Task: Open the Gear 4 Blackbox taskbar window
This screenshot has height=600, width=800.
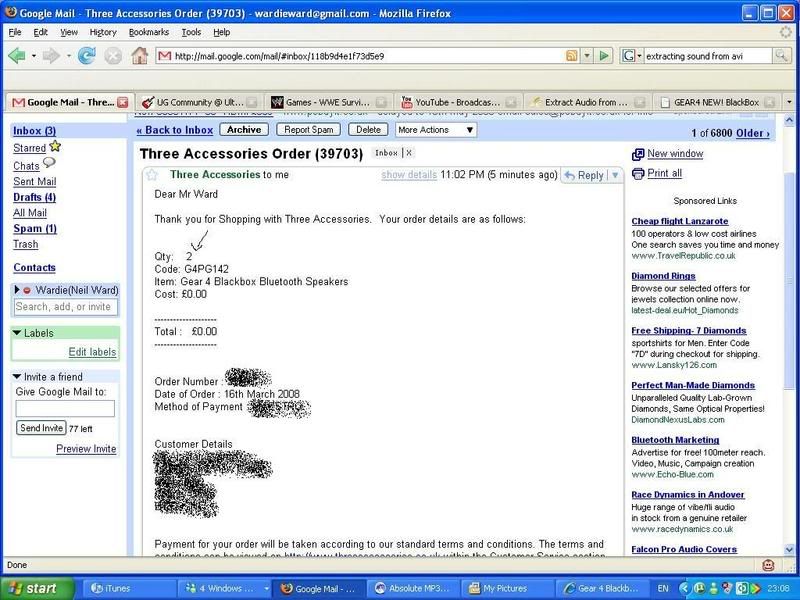Action: tap(601, 588)
